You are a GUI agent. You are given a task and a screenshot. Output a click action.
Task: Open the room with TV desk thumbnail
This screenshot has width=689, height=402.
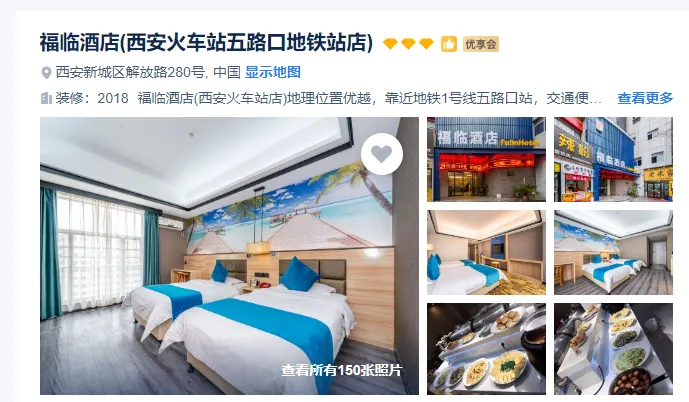click(x=486, y=253)
